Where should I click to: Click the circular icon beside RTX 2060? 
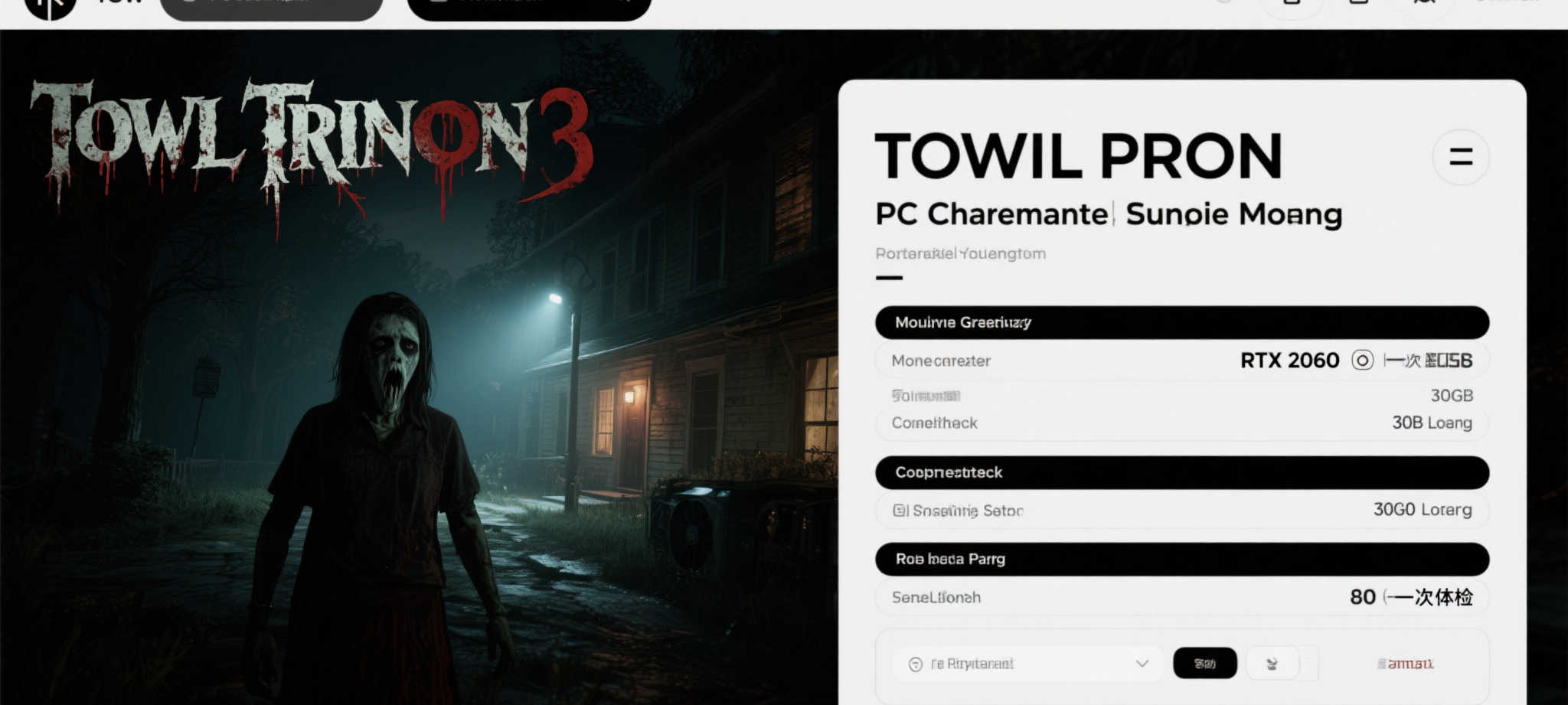click(1362, 360)
